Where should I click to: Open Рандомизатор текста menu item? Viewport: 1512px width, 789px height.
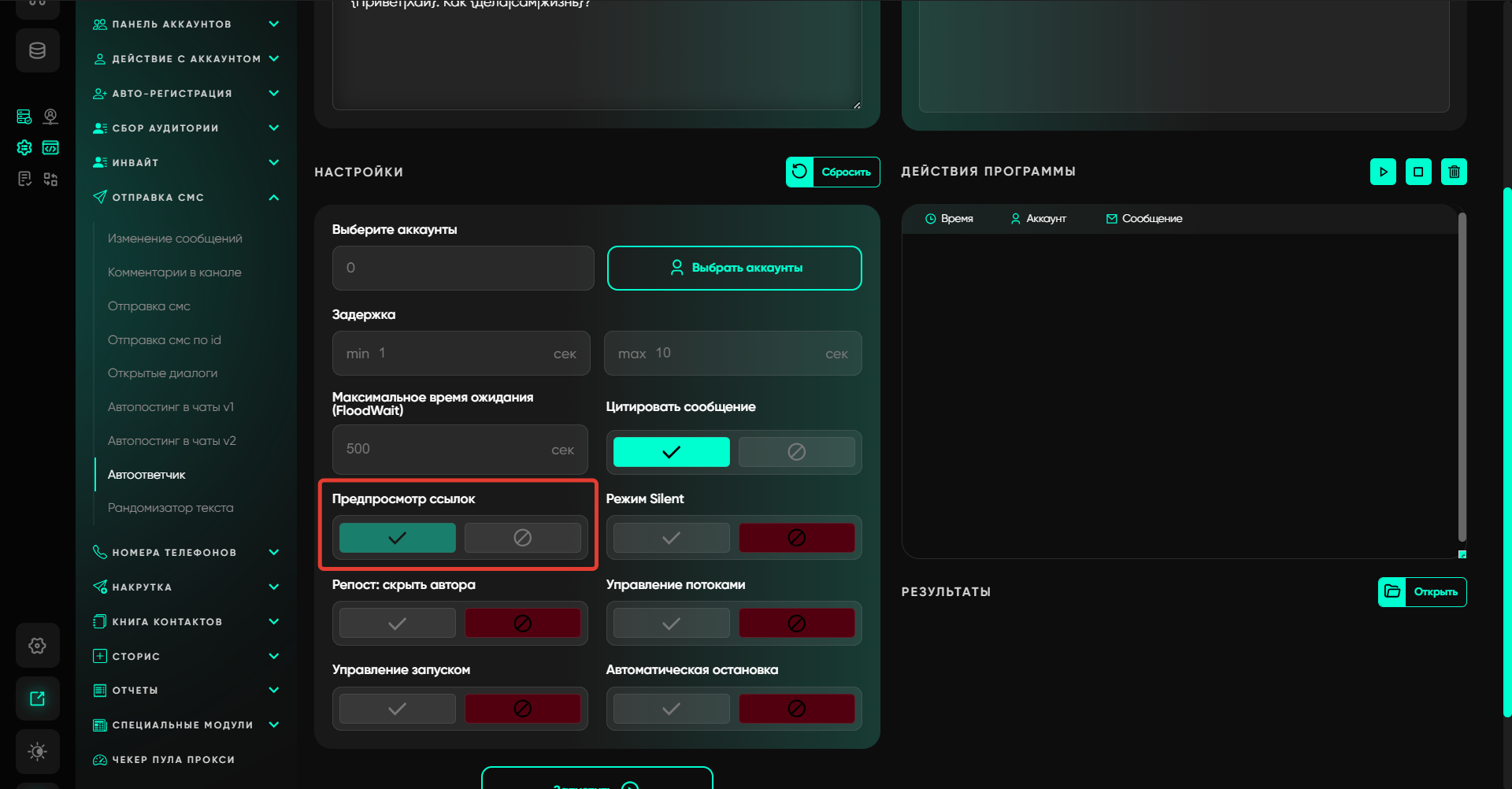[x=170, y=508]
